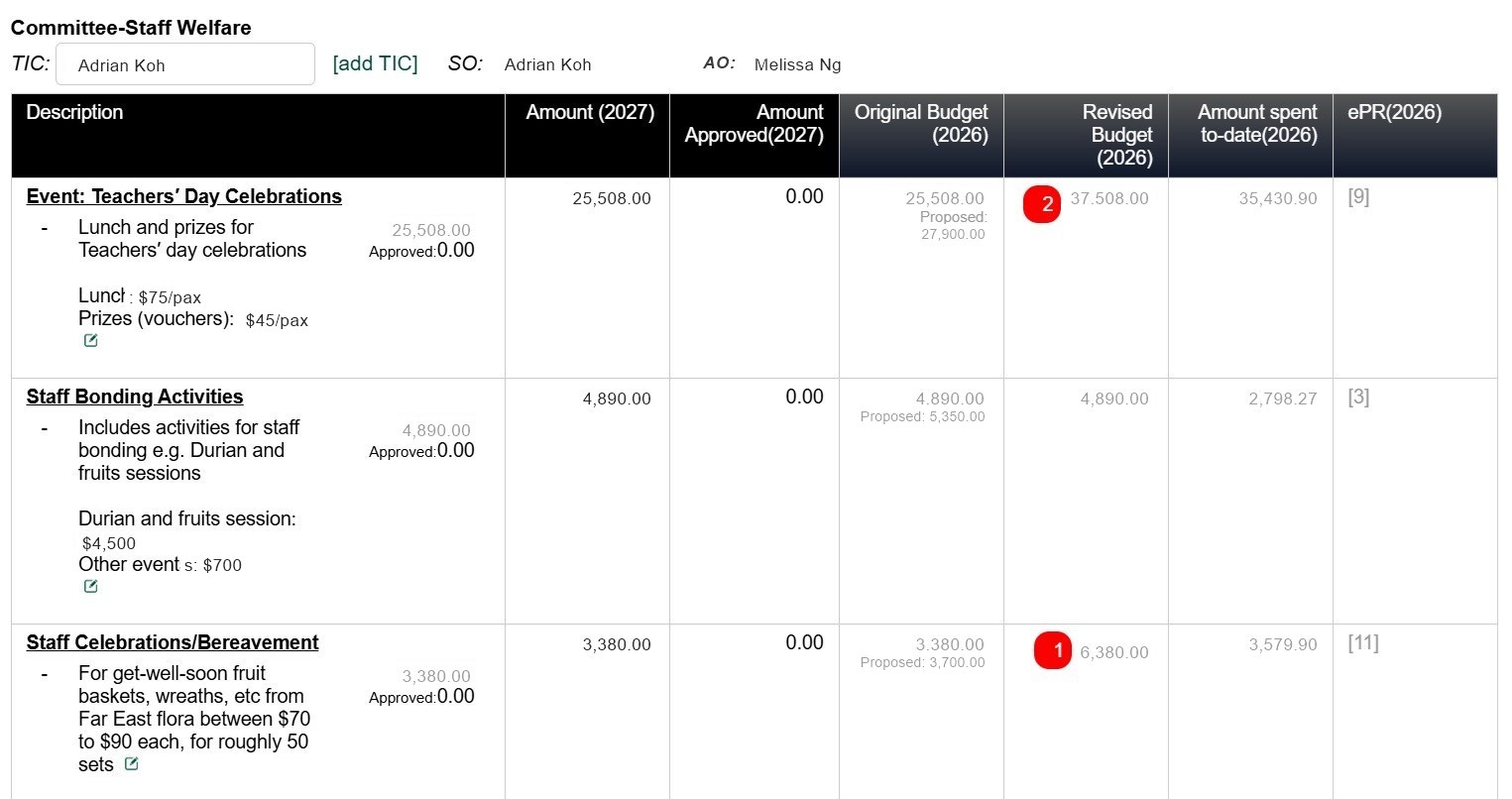Click revised budget value '37.508.00'

pyautogui.click(x=1109, y=198)
